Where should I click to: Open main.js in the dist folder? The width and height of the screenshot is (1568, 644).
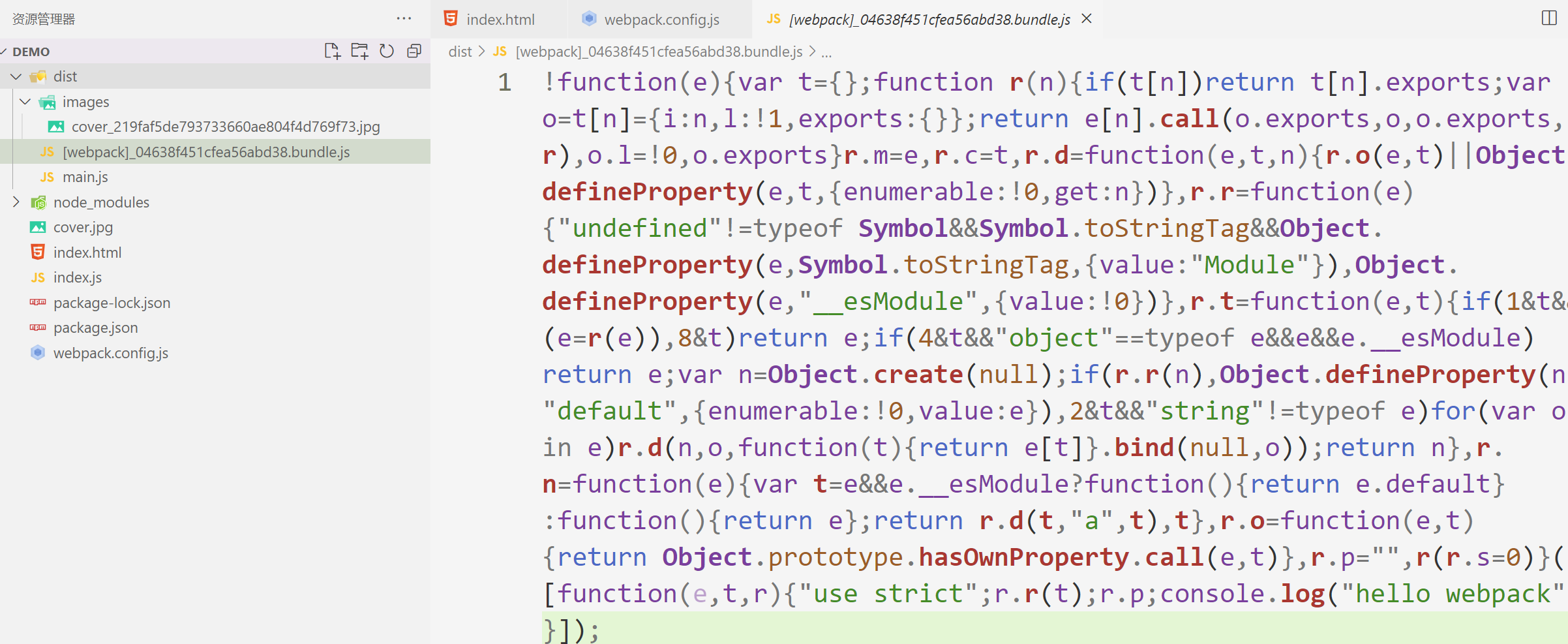85,177
